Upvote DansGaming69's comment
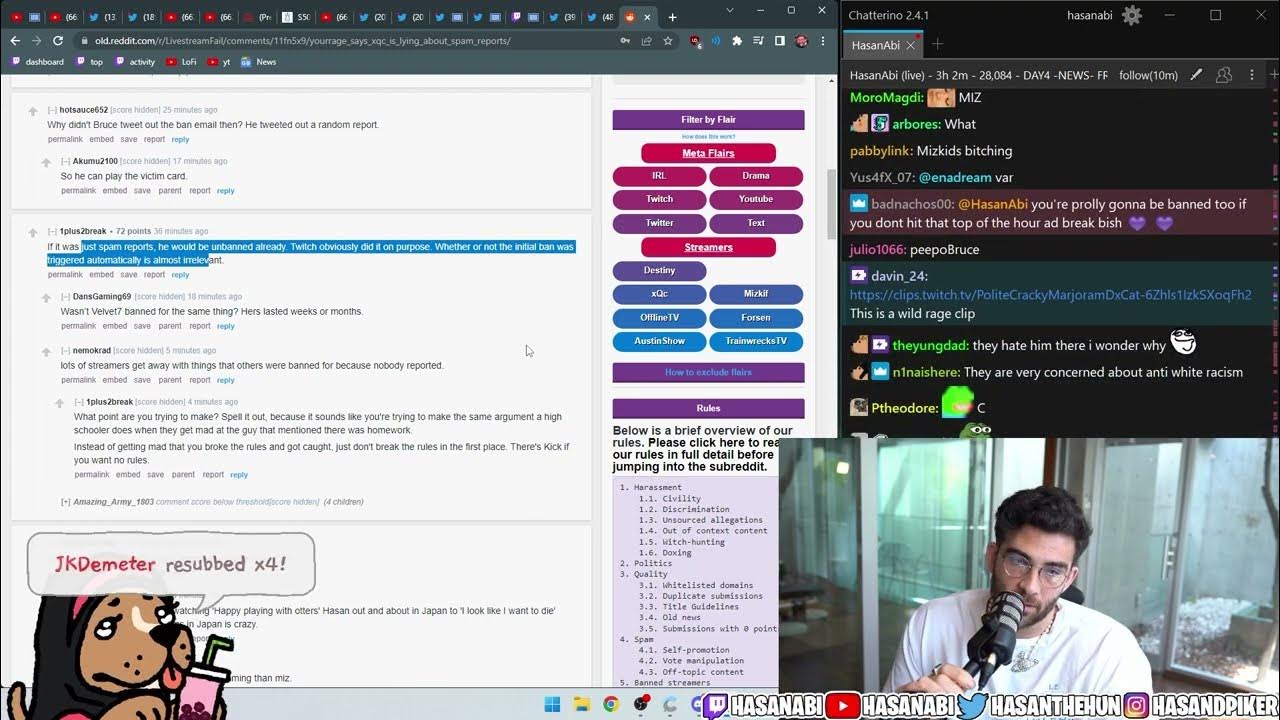 [x=46, y=297]
